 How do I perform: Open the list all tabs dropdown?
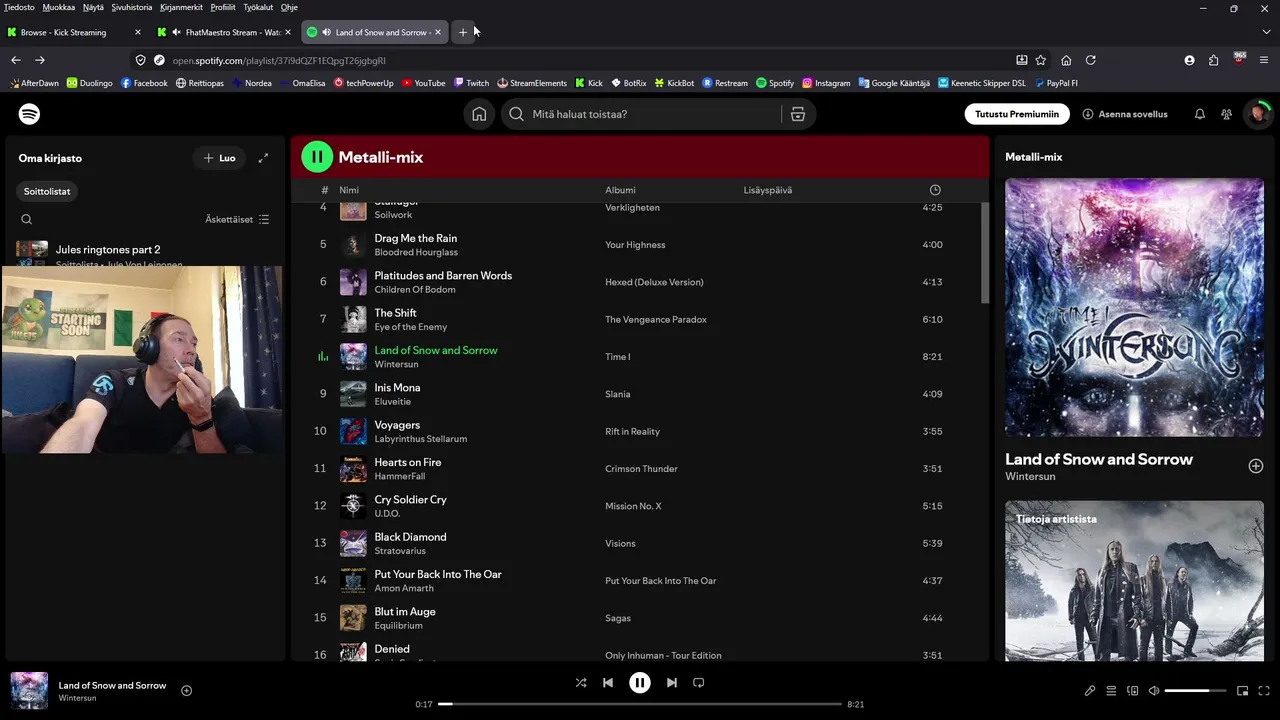(1266, 32)
